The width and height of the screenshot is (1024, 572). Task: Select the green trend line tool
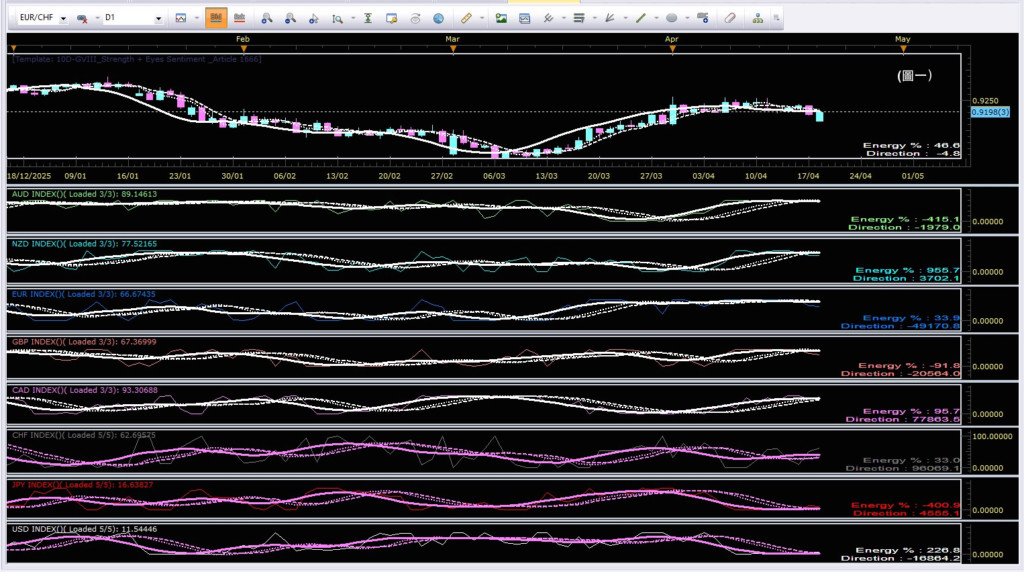(x=642, y=18)
